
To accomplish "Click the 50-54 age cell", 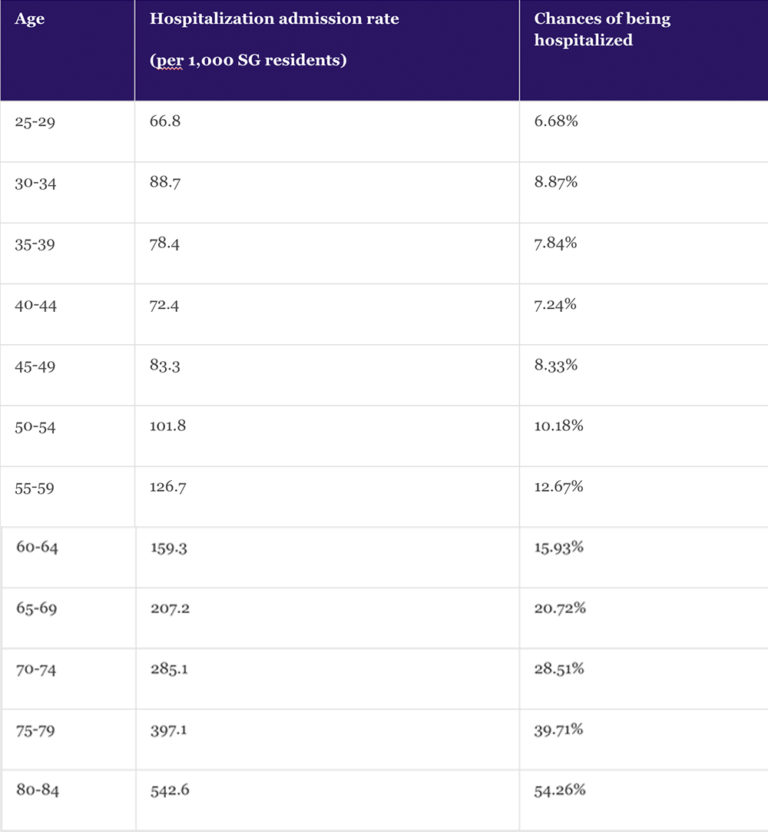I will pyautogui.click(x=36, y=427).
